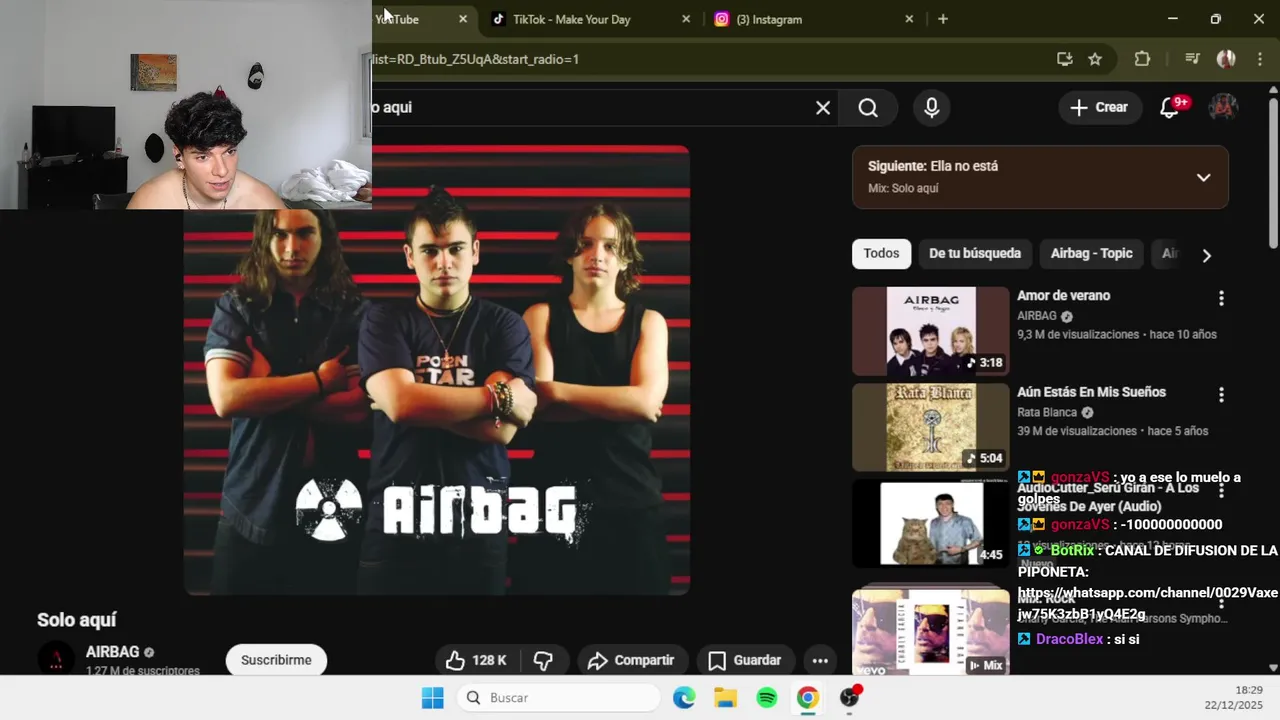This screenshot has width=1280, height=720.
Task: Open the Windows Start menu
Action: [x=432, y=698]
